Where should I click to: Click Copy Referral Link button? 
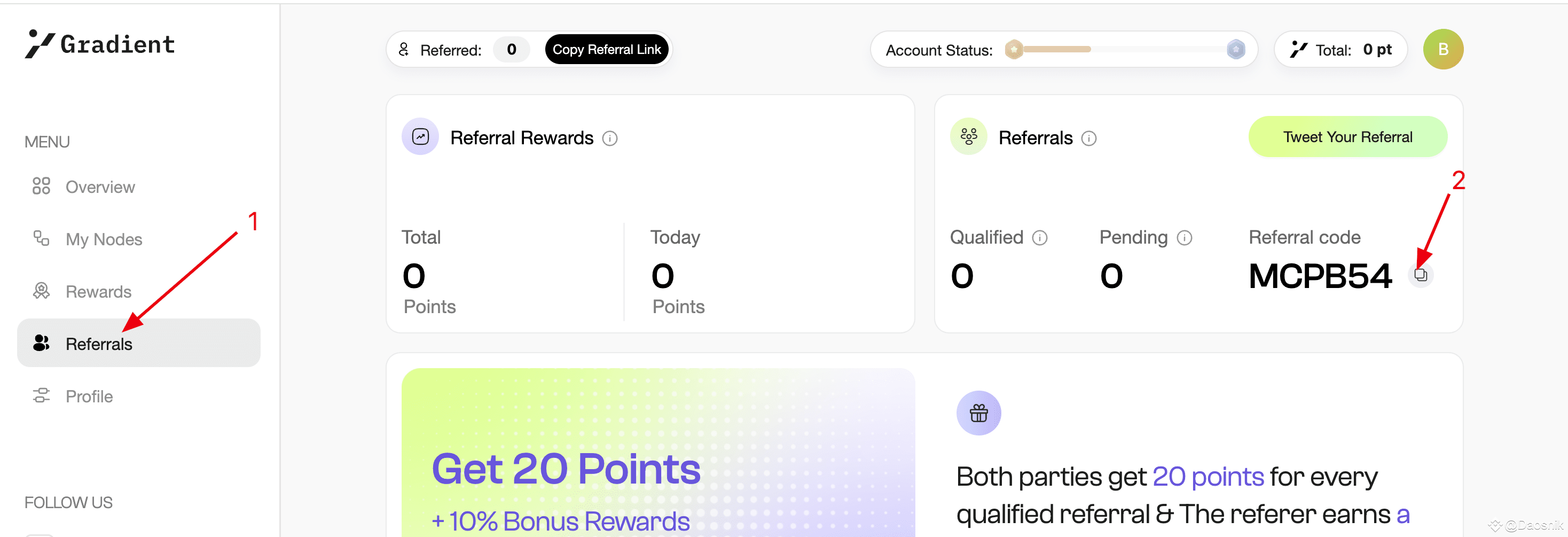(x=606, y=49)
